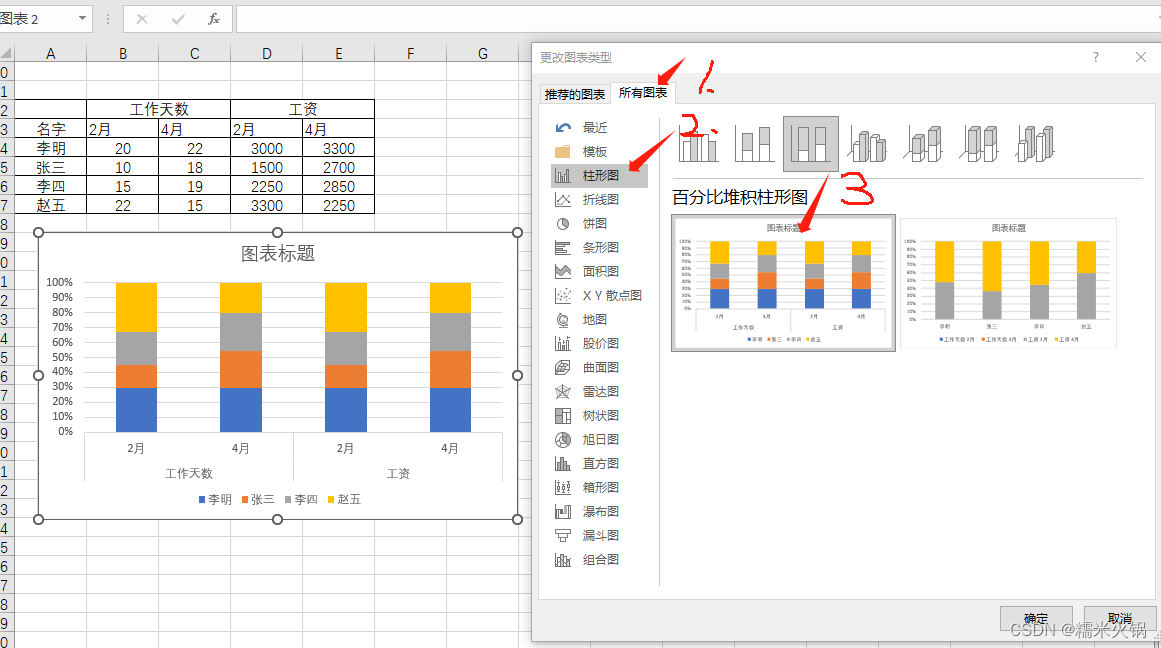The image size is (1161, 648).
Task: Pick the first chart preview grouped by month
Action: (783, 283)
